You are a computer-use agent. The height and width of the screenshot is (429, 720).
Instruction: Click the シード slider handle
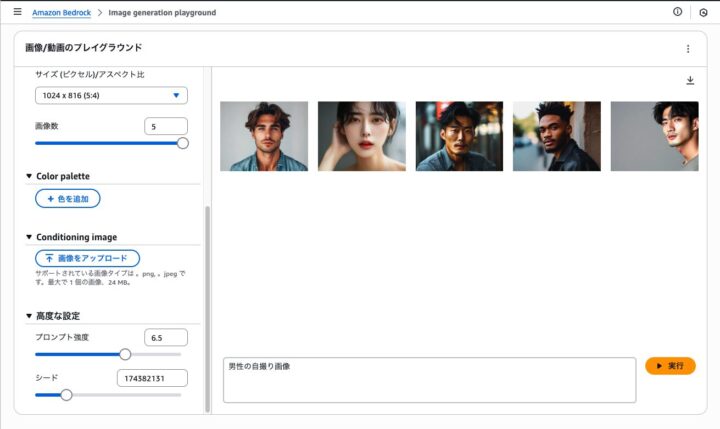pyautogui.click(x=66, y=395)
